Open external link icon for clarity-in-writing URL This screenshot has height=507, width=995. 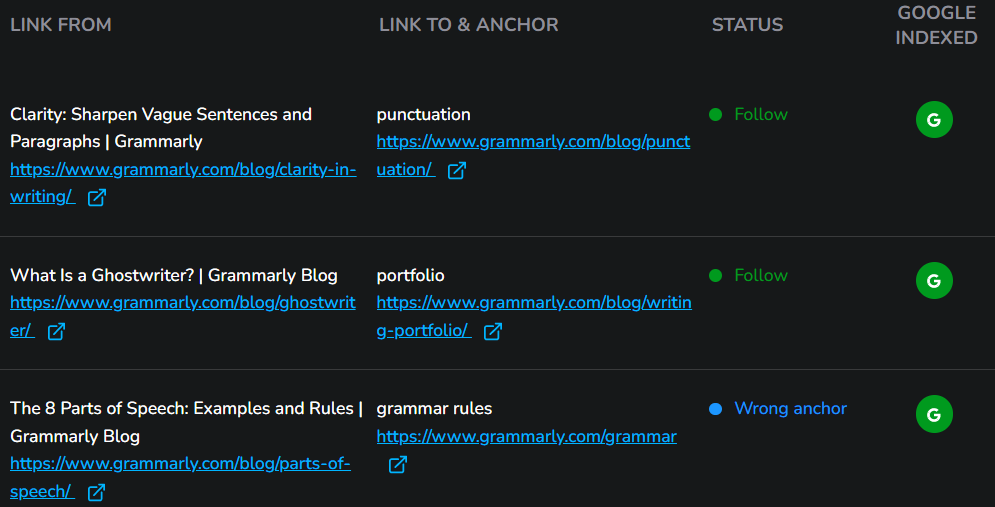tap(96, 197)
